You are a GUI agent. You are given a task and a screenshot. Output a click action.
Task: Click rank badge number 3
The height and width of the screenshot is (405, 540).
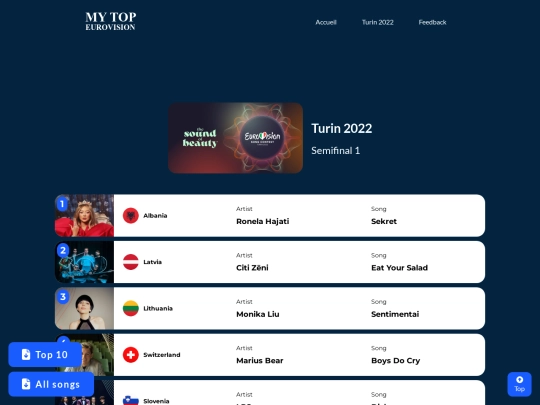63,297
